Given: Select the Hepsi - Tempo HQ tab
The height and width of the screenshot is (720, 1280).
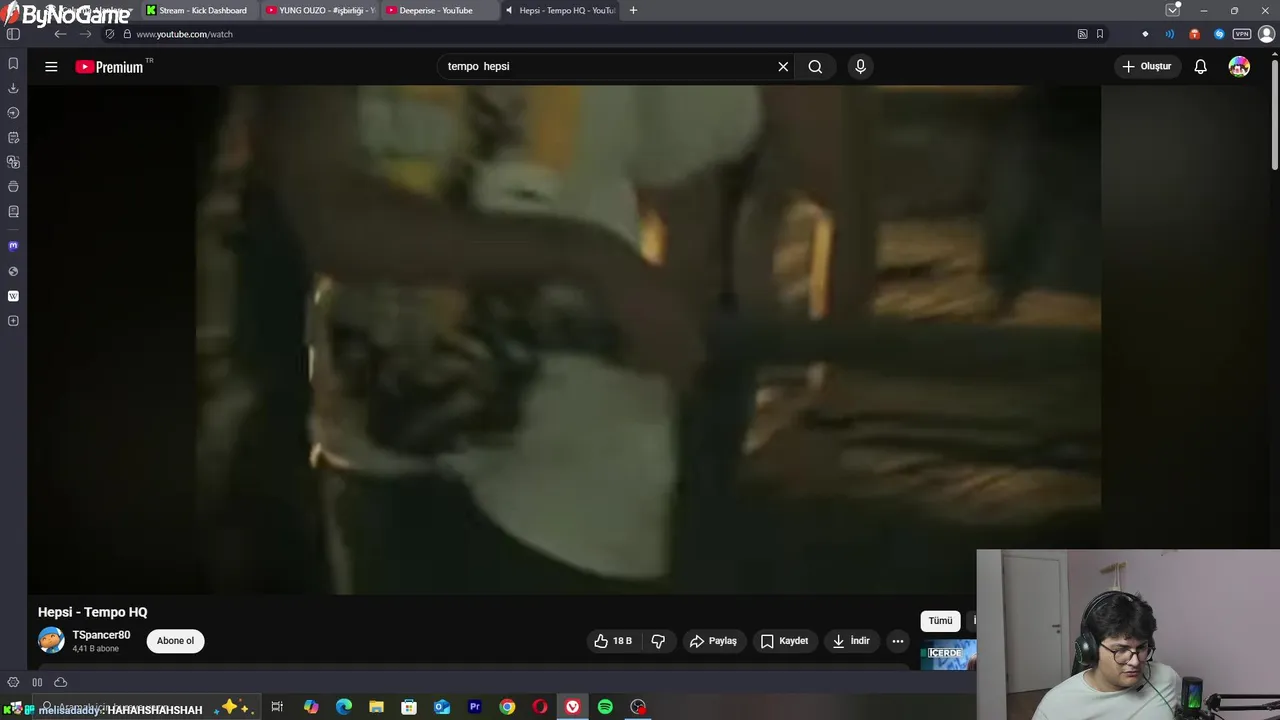Looking at the screenshot, I should point(560,10).
